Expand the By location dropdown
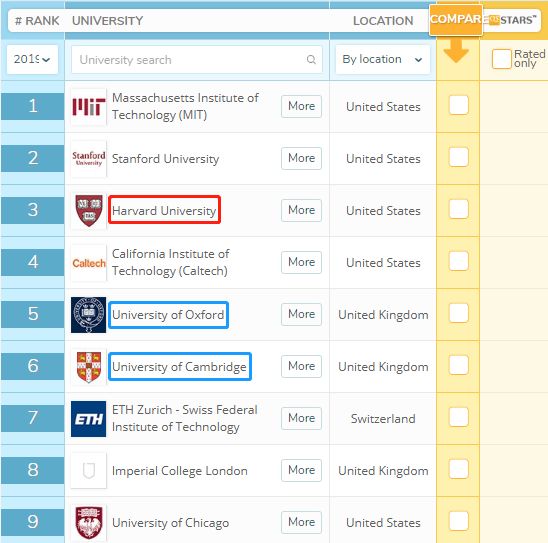 (382, 59)
